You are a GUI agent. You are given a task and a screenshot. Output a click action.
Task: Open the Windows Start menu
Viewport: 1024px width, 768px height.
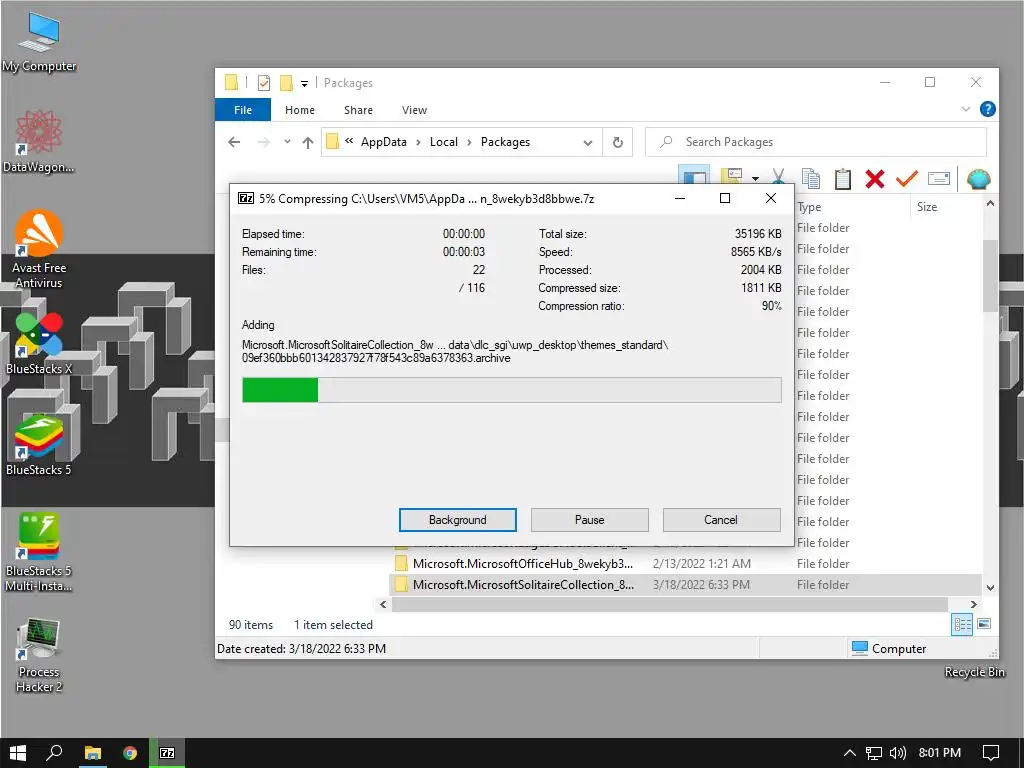point(18,753)
